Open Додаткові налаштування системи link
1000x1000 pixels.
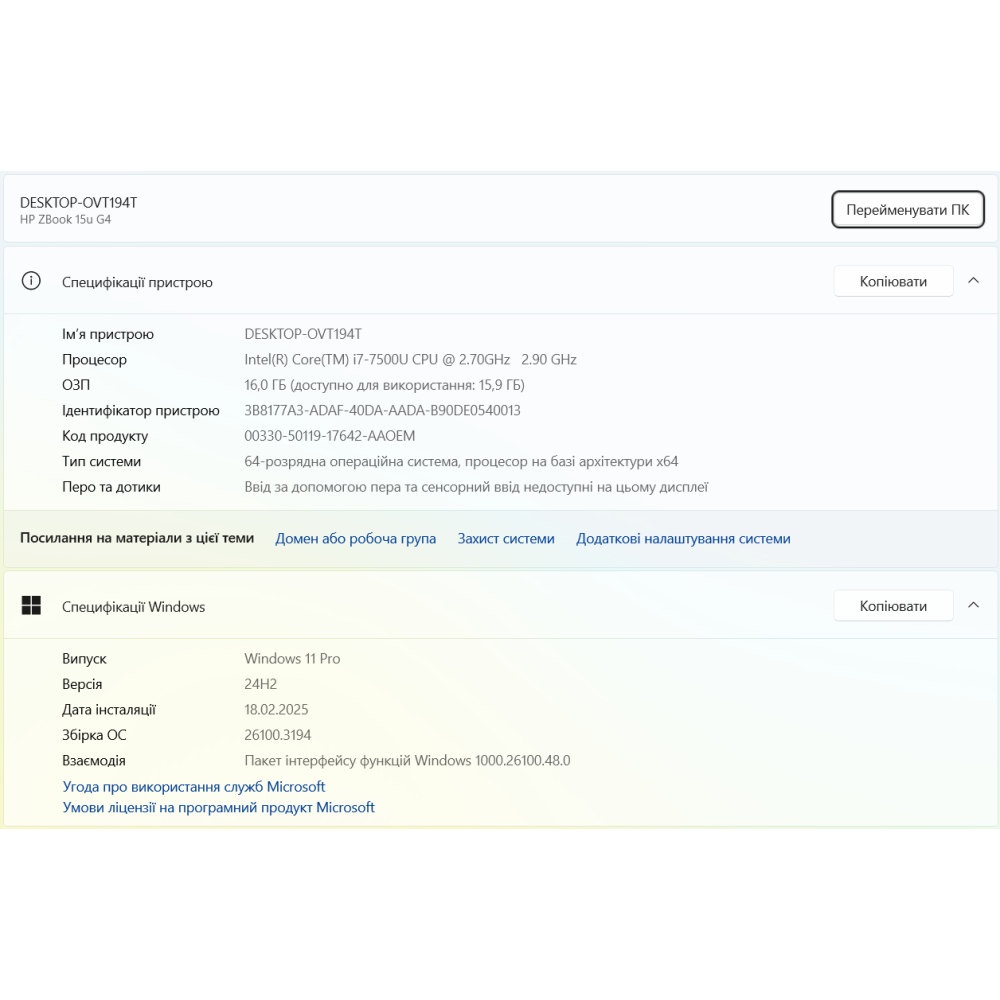[683, 538]
